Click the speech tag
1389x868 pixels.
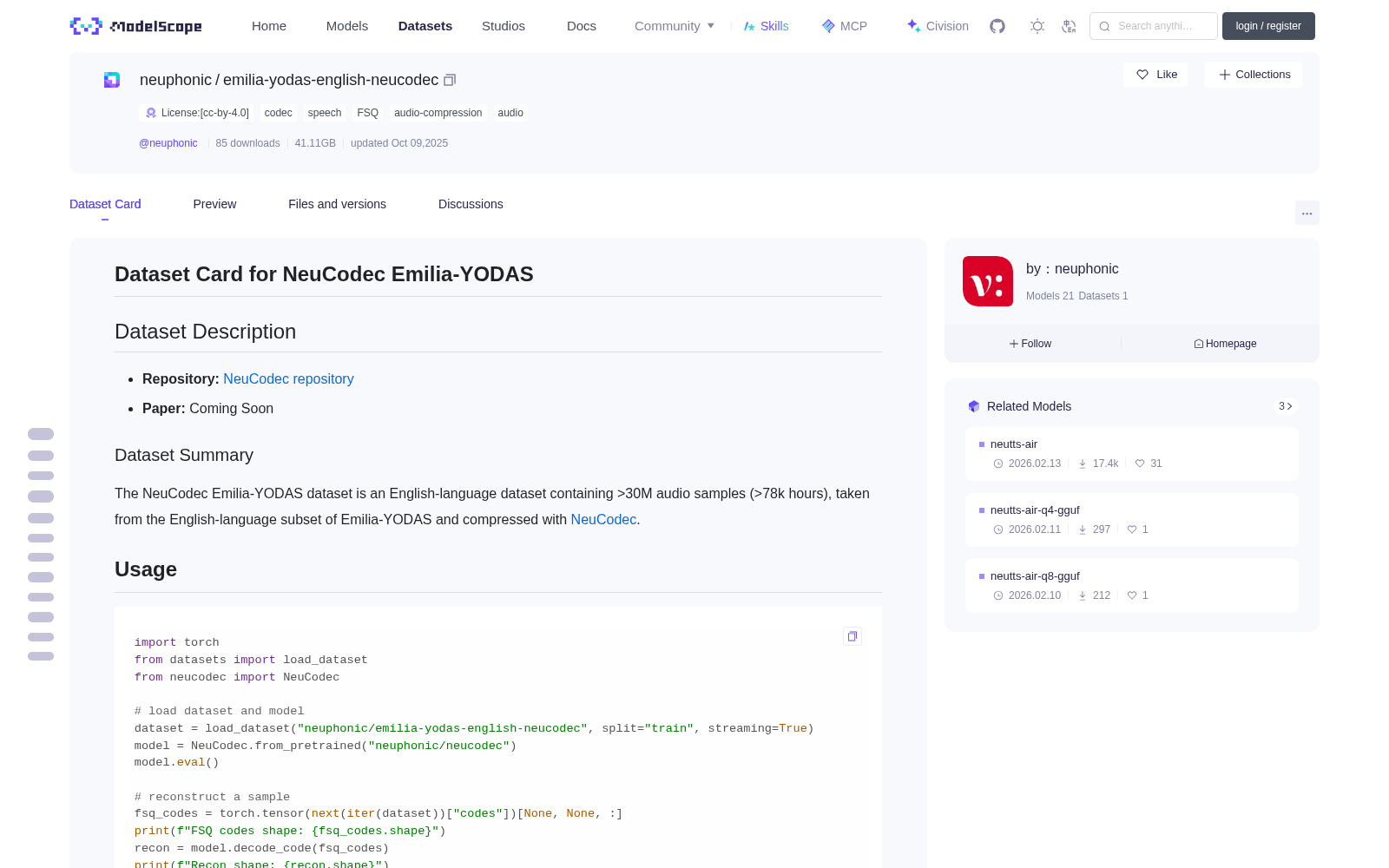click(325, 113)
